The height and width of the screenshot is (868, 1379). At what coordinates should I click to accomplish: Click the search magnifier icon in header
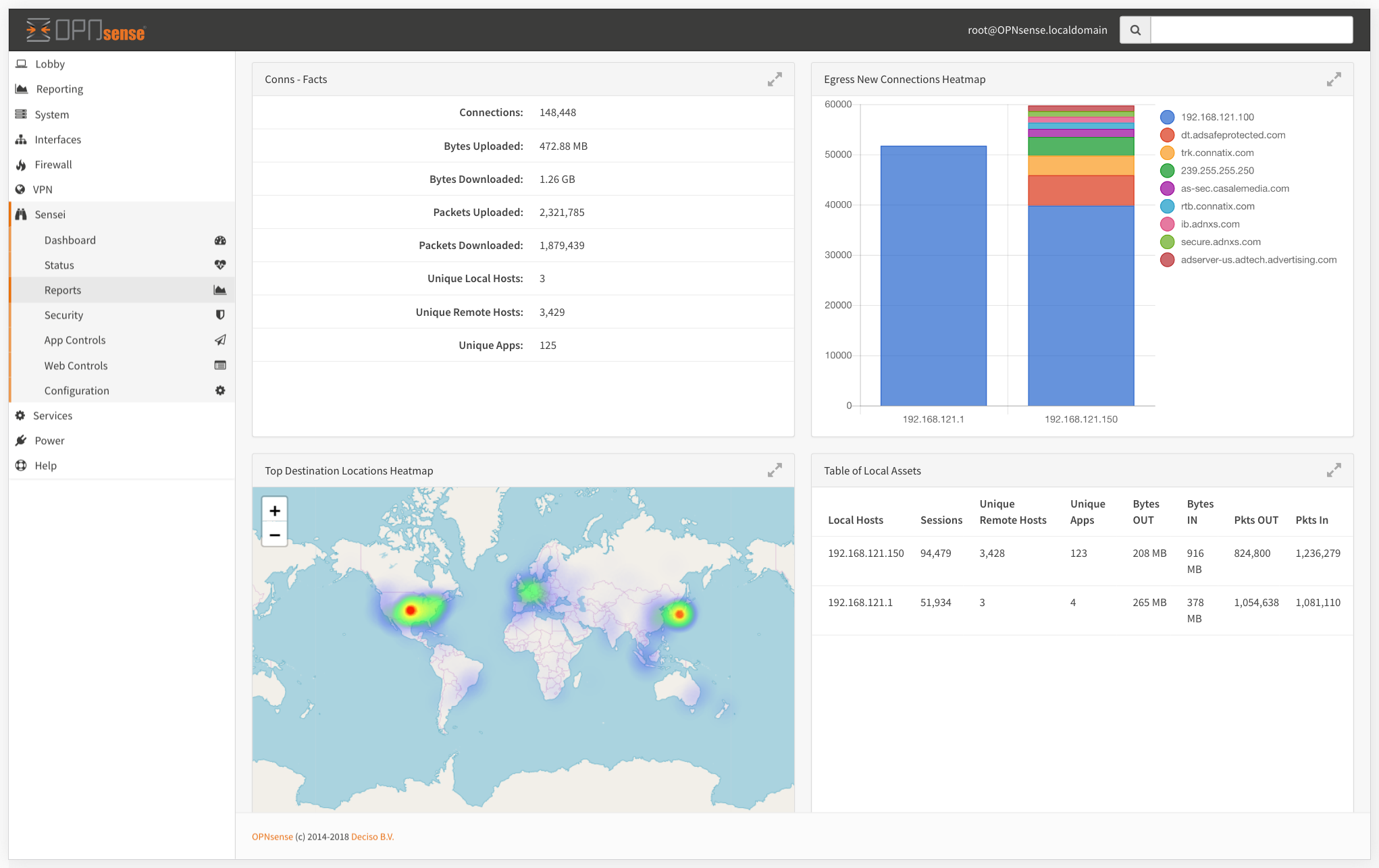(x=1135, y=30)
